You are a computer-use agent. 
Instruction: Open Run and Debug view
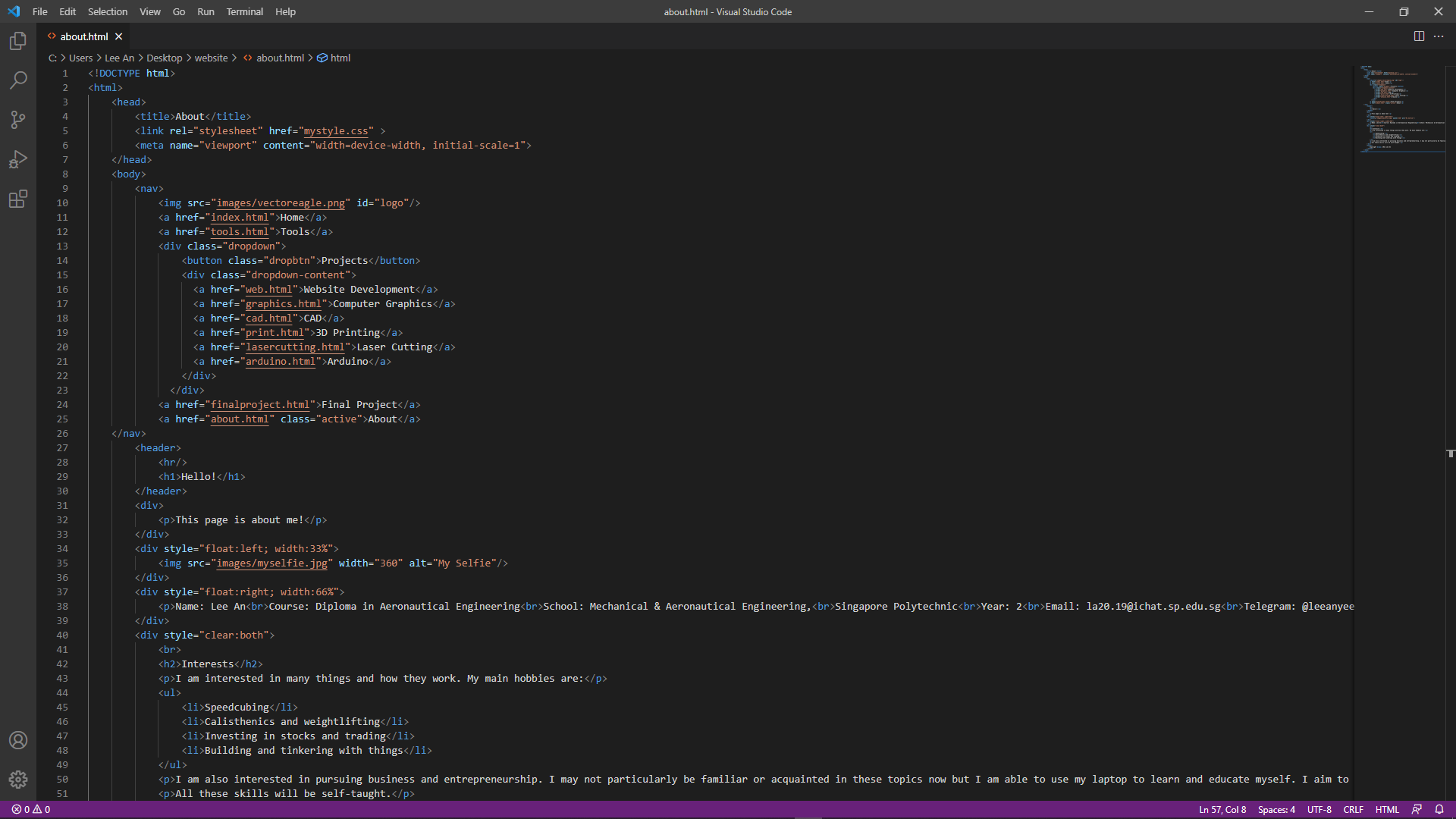[18, 159]
